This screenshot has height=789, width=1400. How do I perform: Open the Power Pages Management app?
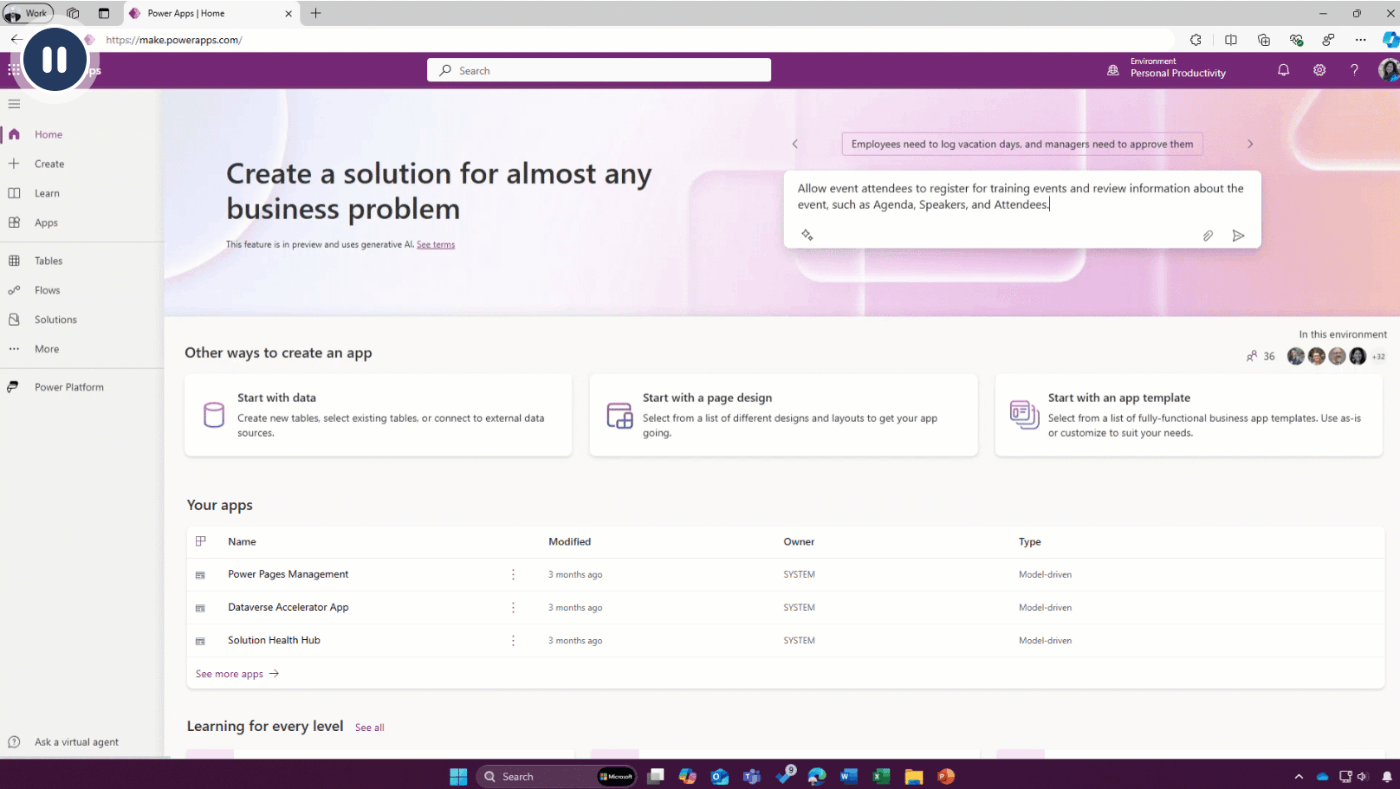tap(288, 574)
